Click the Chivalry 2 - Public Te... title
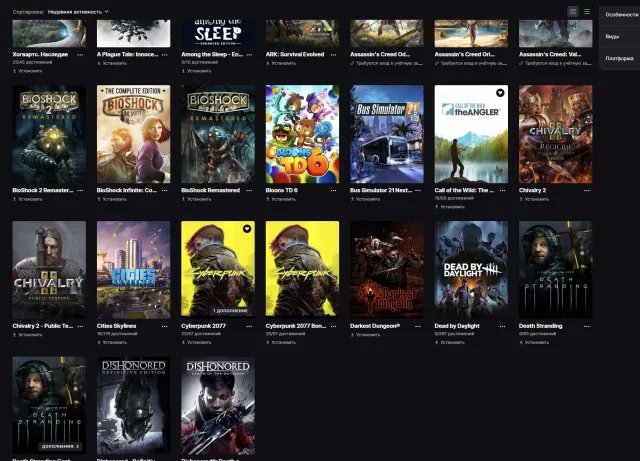The height and width of the screenshot is (461, 640). [x=43, y=326]
